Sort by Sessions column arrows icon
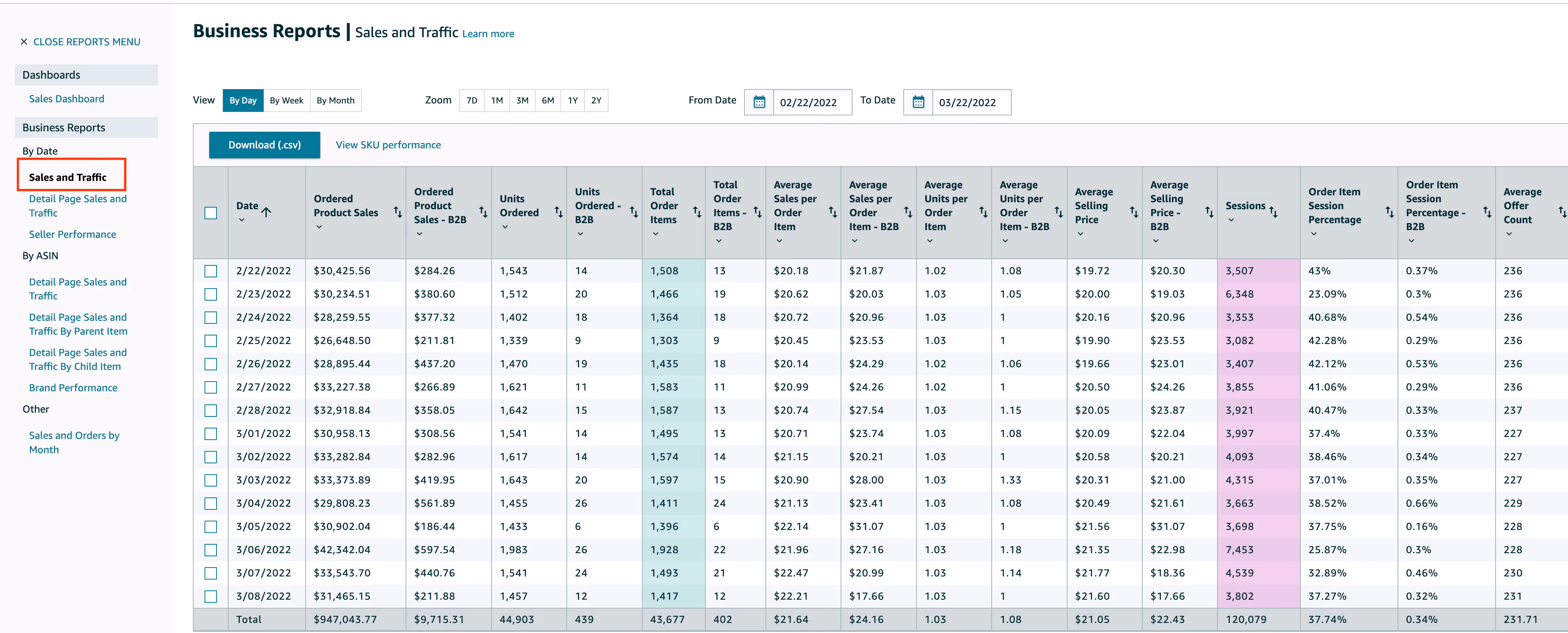The width and height of the screenshot is (1568, 633). tap(1273, 212)
